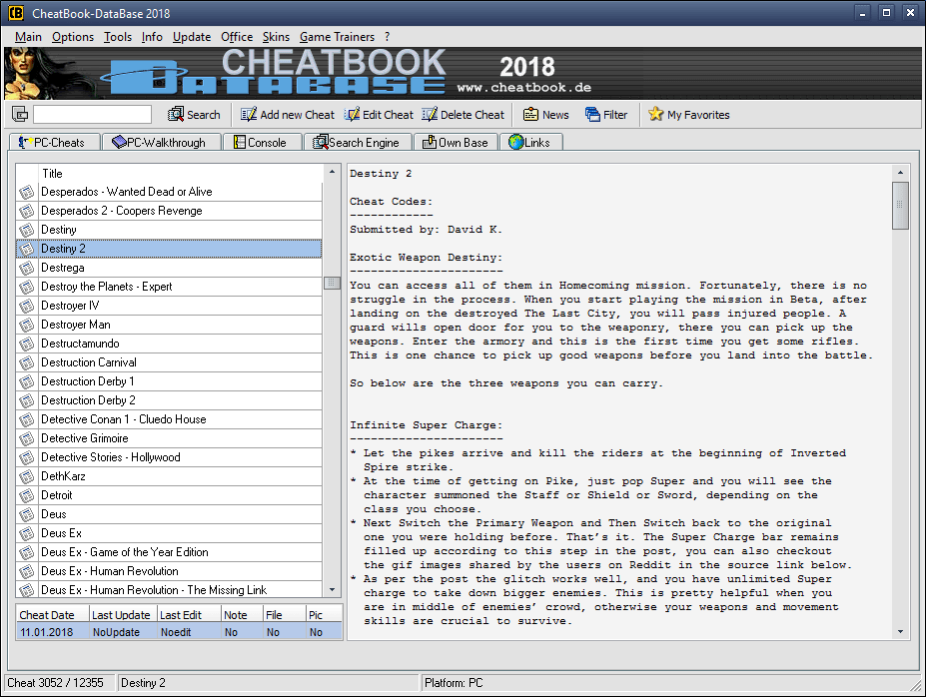Click the icon beside Destroyer Man
The width and height of the screenshot is (926, 697).
click(27, 324)
